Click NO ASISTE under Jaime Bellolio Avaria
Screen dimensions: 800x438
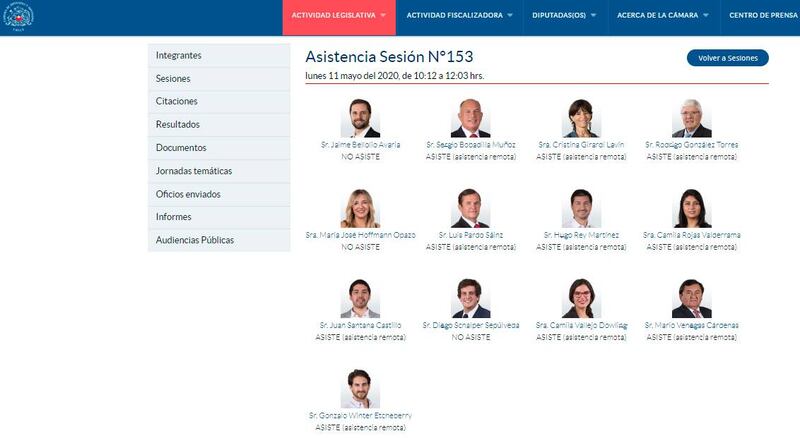[x=360, y=157]
